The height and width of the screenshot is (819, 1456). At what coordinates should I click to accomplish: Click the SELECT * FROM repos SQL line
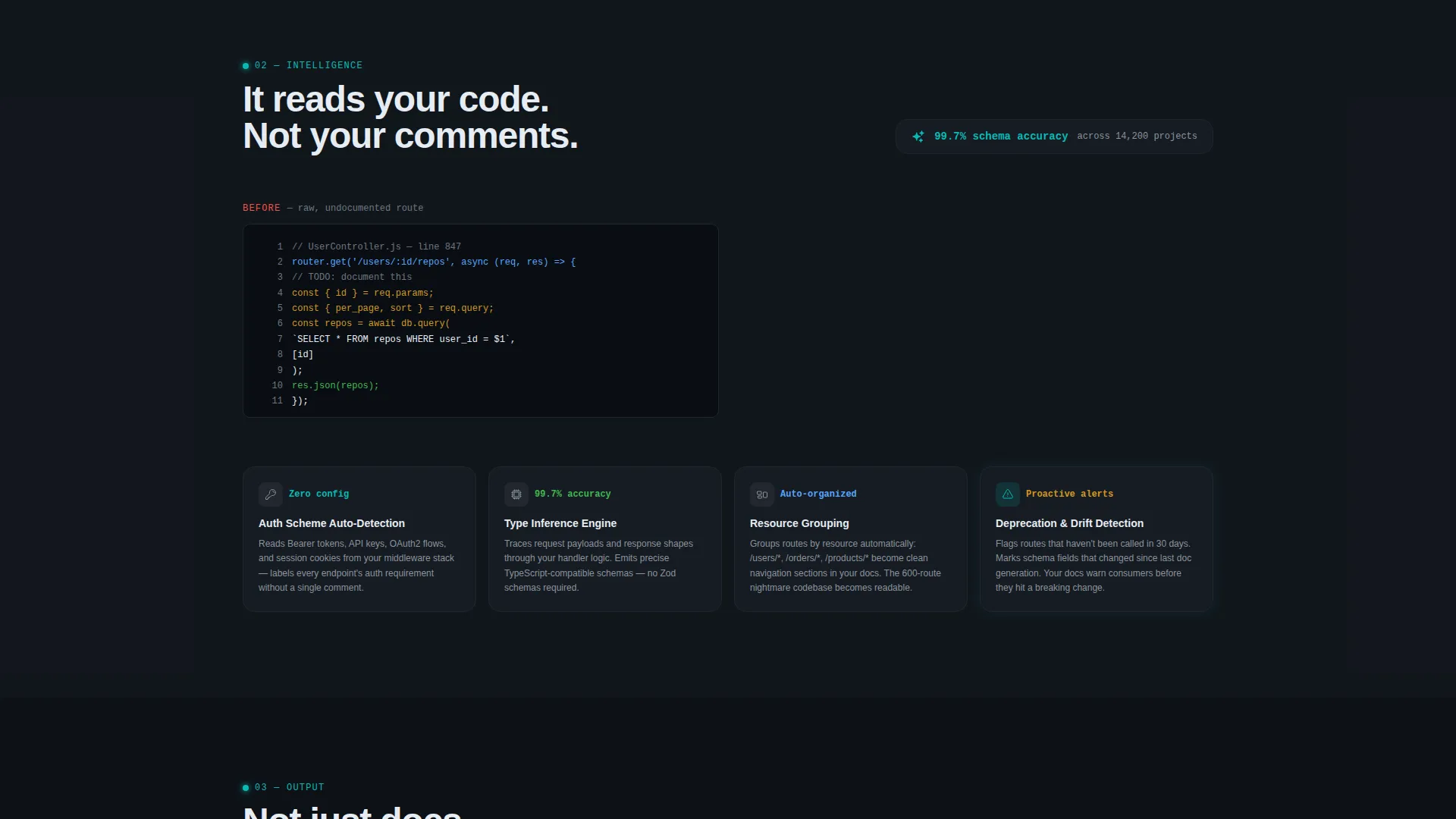[403, 340]
